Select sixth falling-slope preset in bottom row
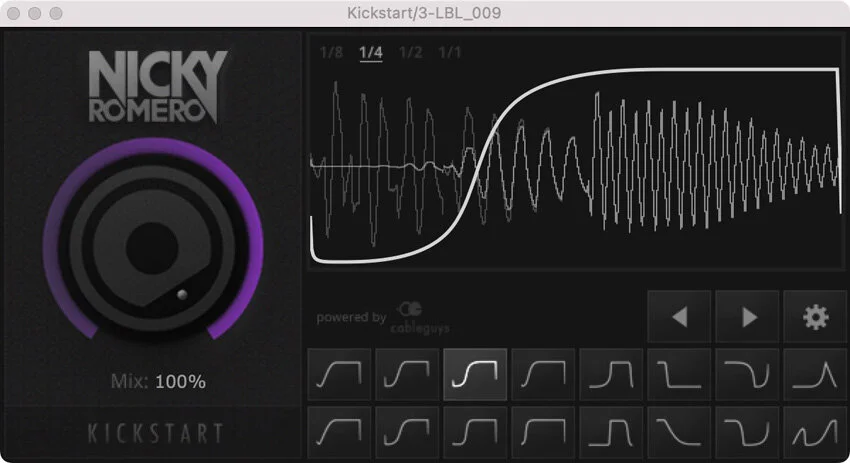 coord(679,433)
